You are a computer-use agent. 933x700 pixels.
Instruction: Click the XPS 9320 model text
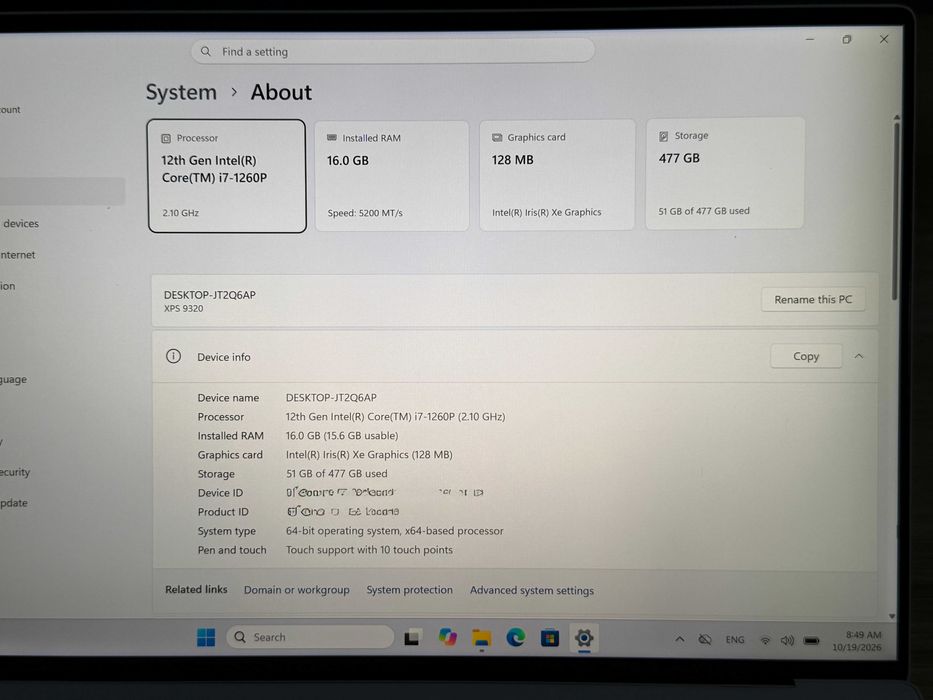183,308
